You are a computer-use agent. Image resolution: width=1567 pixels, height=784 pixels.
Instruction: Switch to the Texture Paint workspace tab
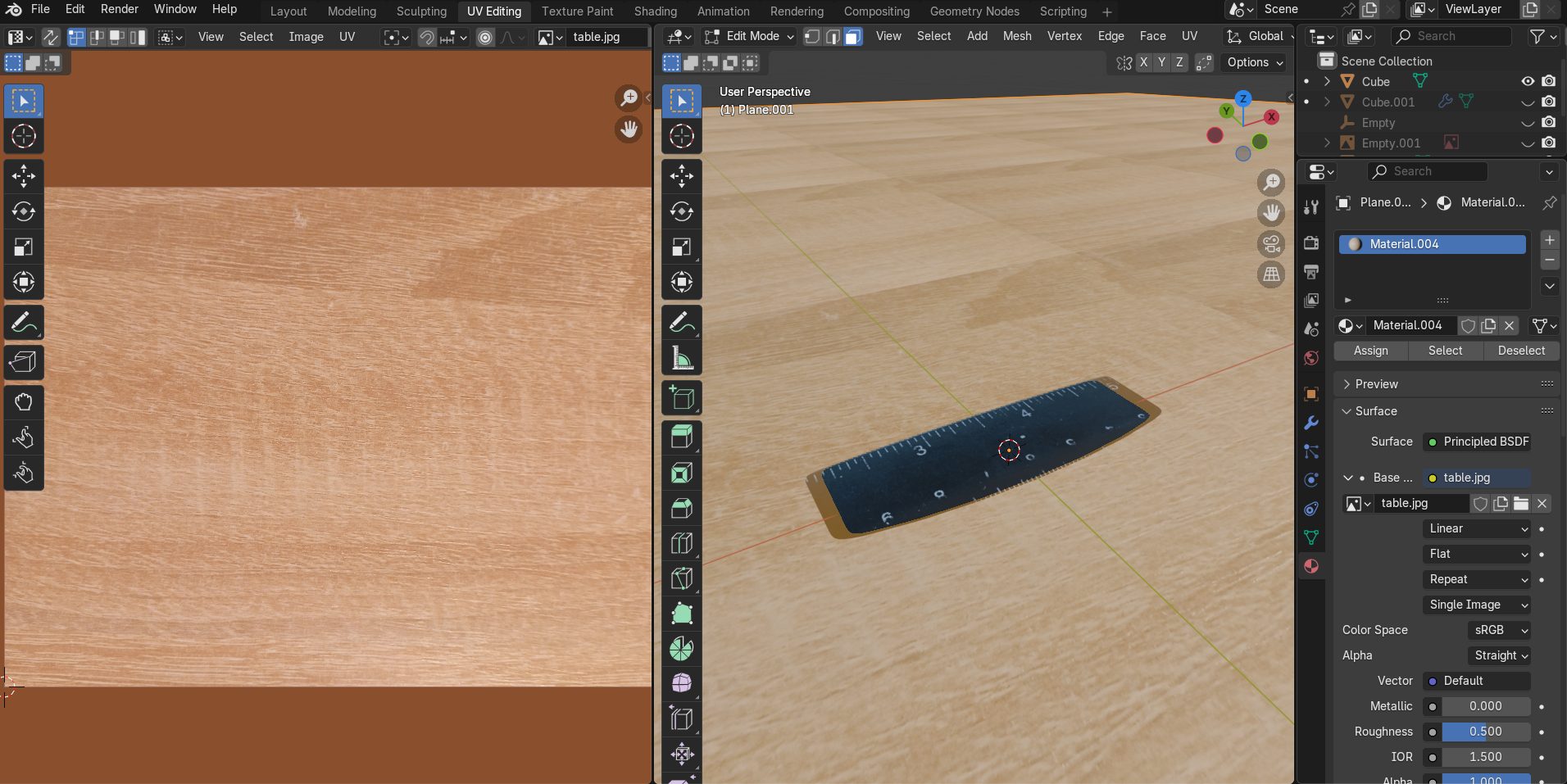[577, 11]
